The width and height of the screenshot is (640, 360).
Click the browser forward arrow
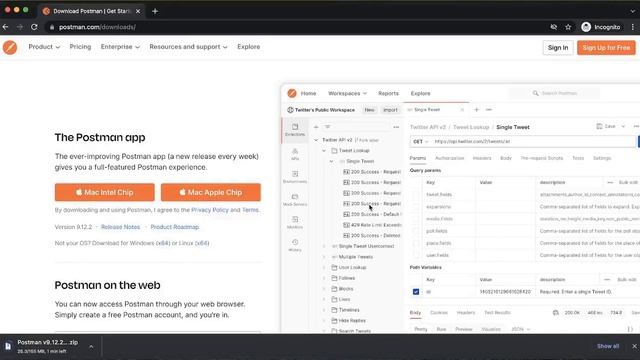(x=20, y=27)
